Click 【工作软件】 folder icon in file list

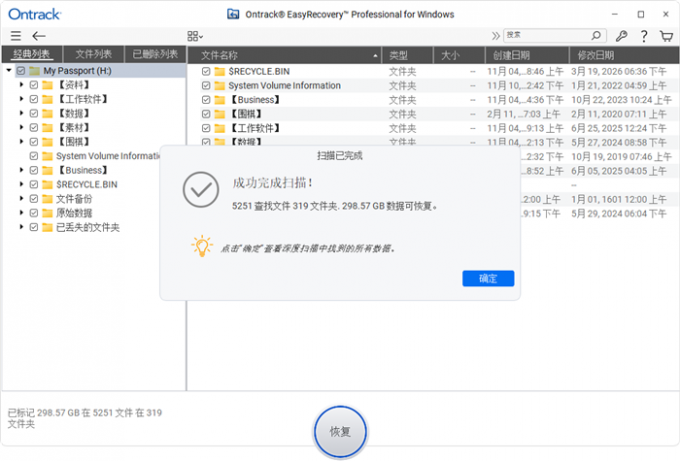click(x=220, y=128)
